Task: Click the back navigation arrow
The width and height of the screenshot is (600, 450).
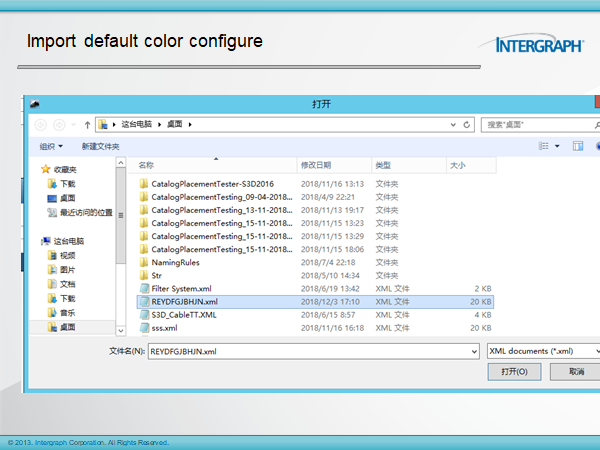Action: [41, 125]
